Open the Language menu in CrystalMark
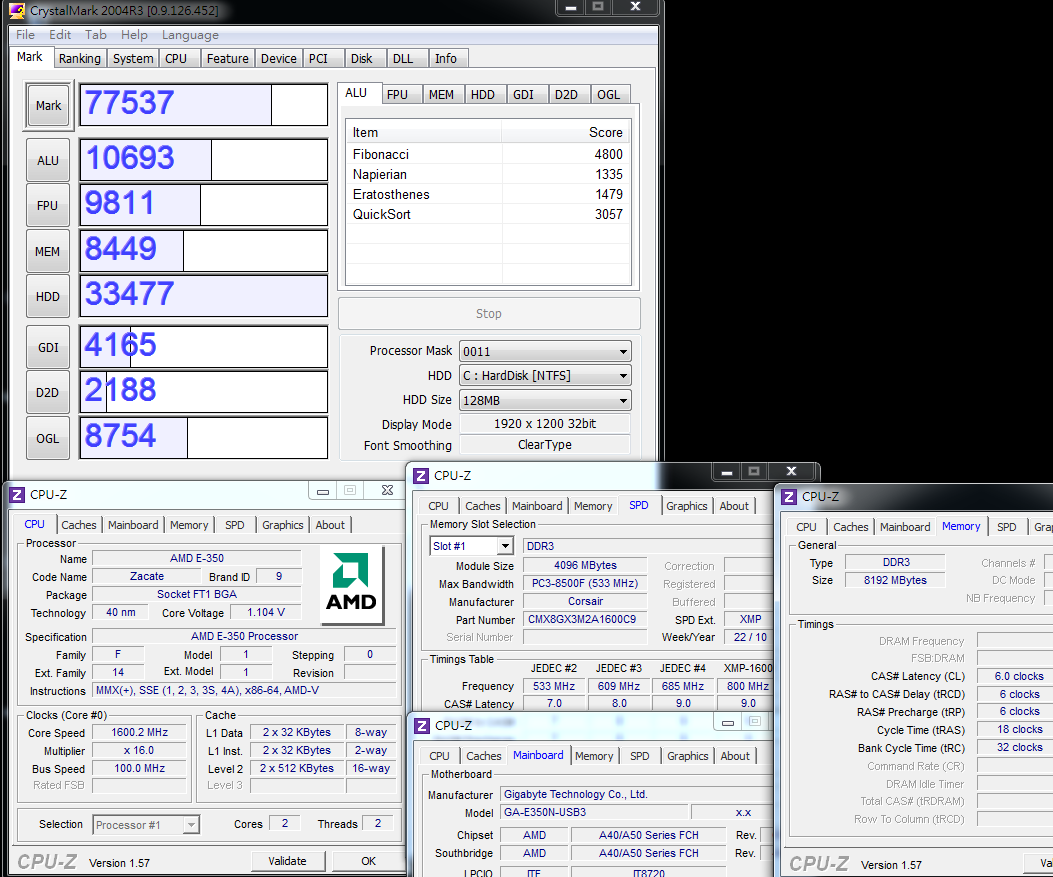Viewport: 1053px width, 877px height. [190, 35]
